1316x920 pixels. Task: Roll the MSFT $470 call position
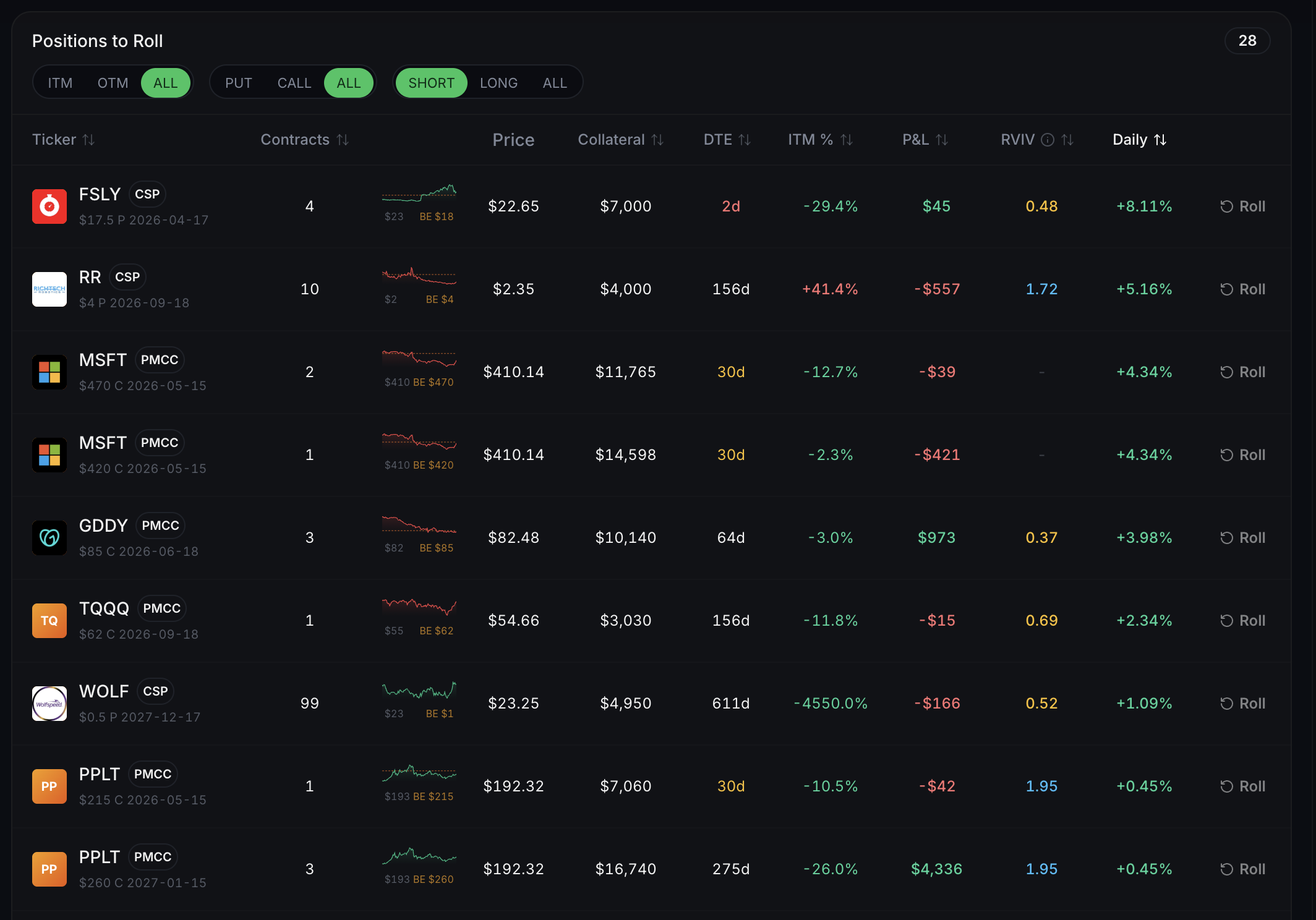[1243, 372]
